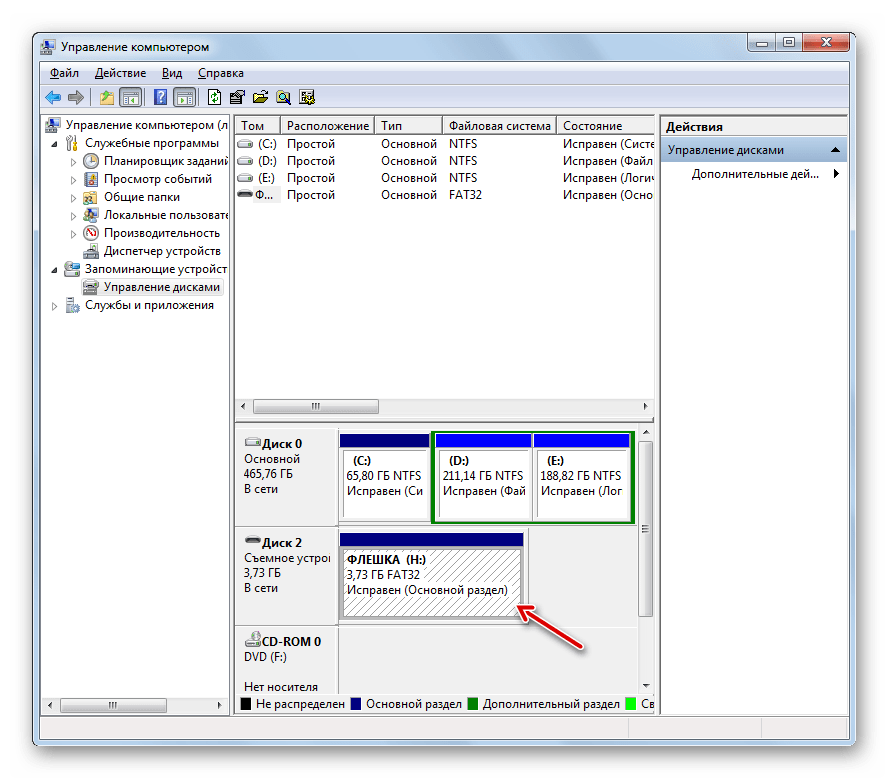Viewport: 889px width, 779px height.
Task: Click the volume list horizontal scrollbar thumb
Action: 315,407
